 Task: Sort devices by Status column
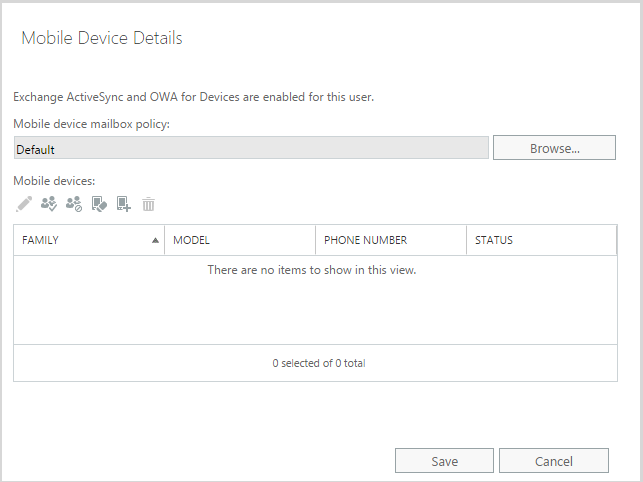pos(494,241)
